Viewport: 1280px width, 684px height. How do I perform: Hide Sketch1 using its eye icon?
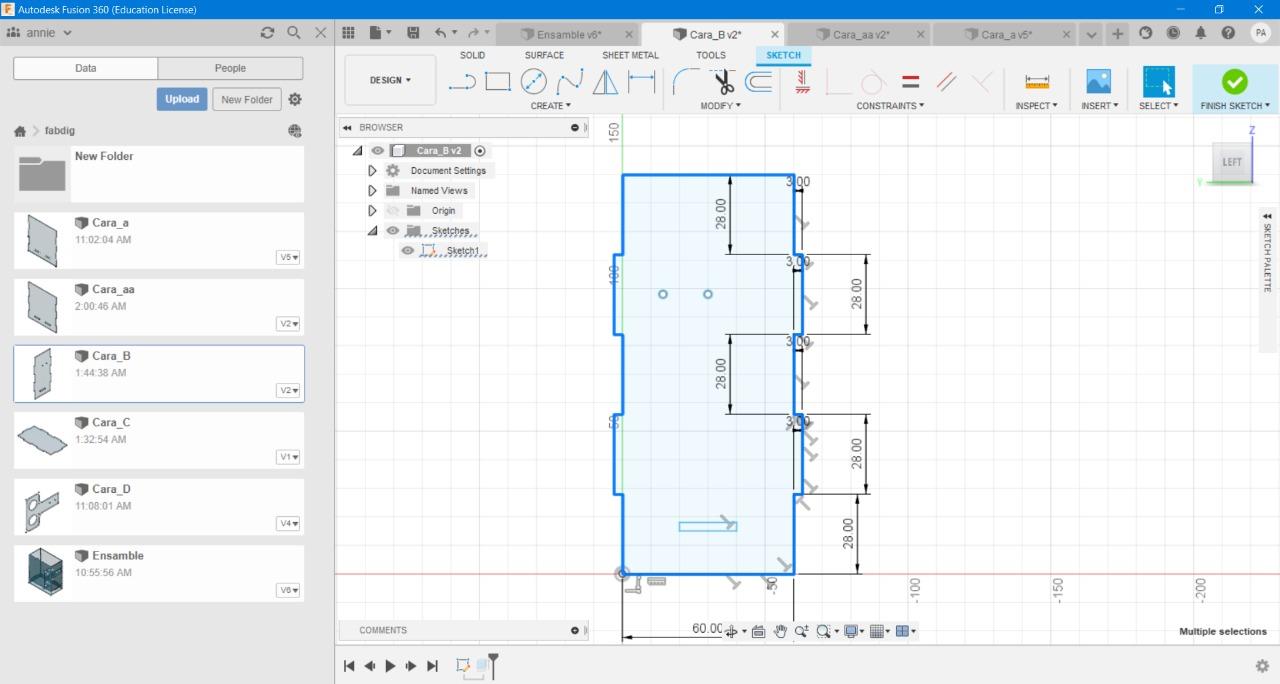[408, 251]
